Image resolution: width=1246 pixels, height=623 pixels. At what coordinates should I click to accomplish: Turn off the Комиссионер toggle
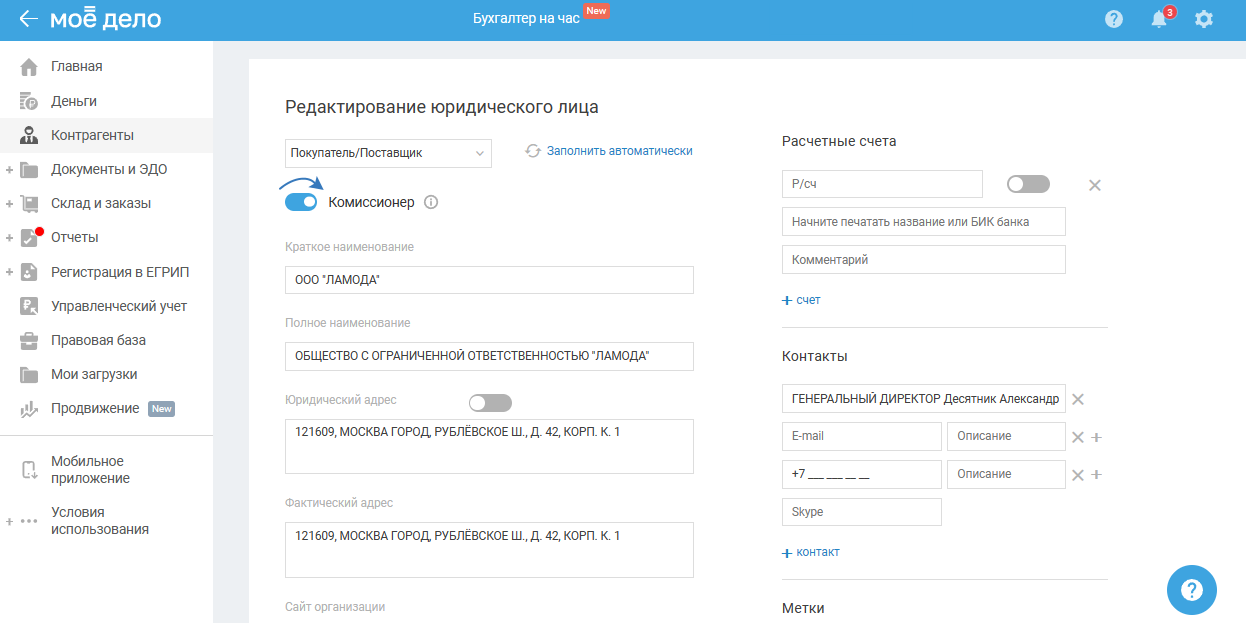click(301, 202)
